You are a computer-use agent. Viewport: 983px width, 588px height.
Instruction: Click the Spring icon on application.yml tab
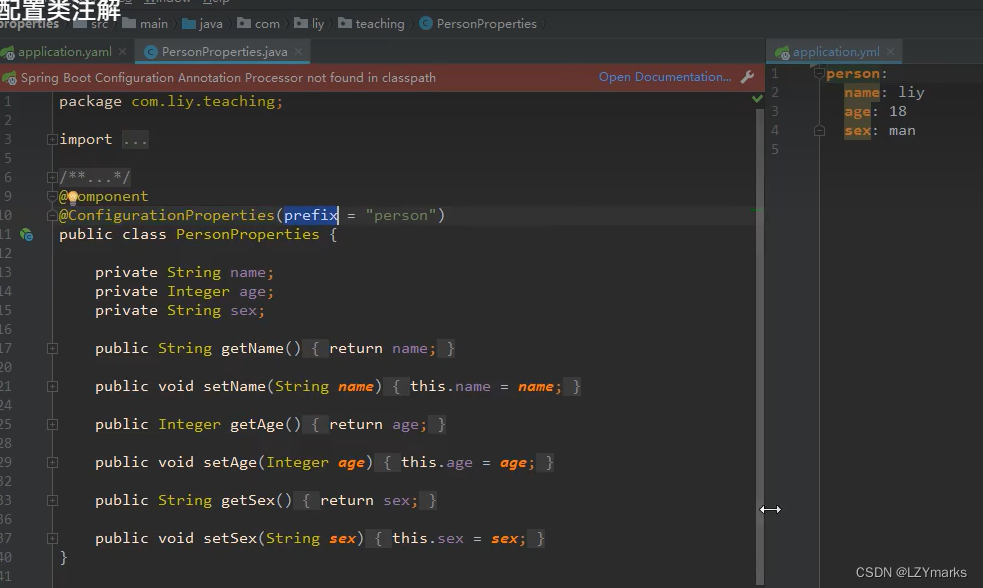click(782, 53)
